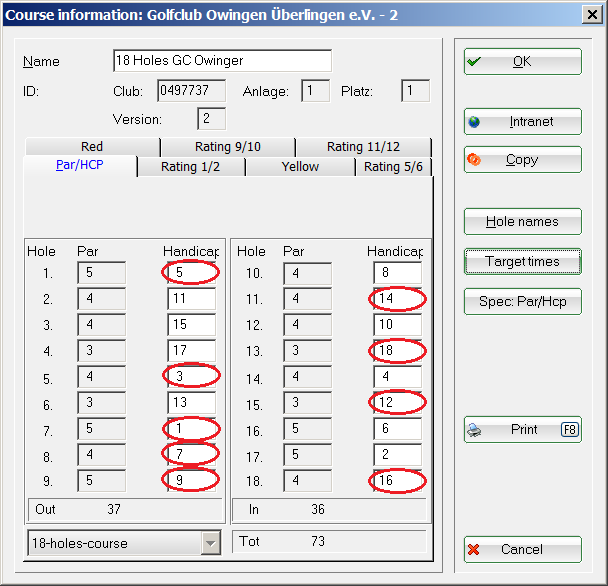Close the Course information dialog
The image size is (608, 586).
(592, 15)
